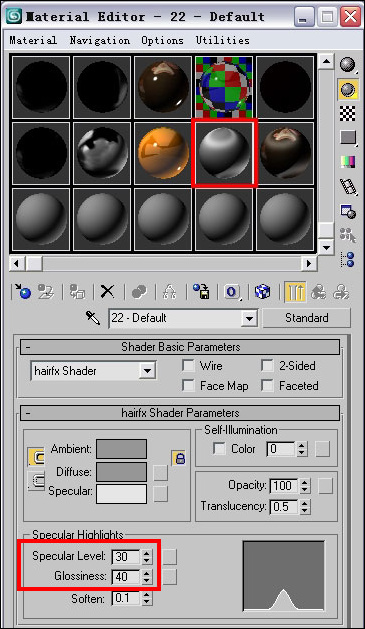
Task: Click the Reset Map/Mtl X icon
Action: pos(107,292)
